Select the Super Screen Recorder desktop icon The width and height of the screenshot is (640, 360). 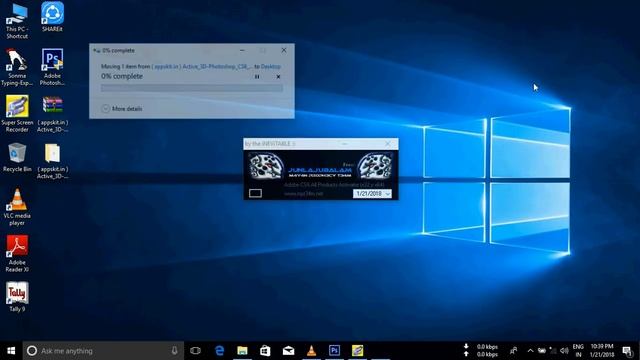[17, 114]
